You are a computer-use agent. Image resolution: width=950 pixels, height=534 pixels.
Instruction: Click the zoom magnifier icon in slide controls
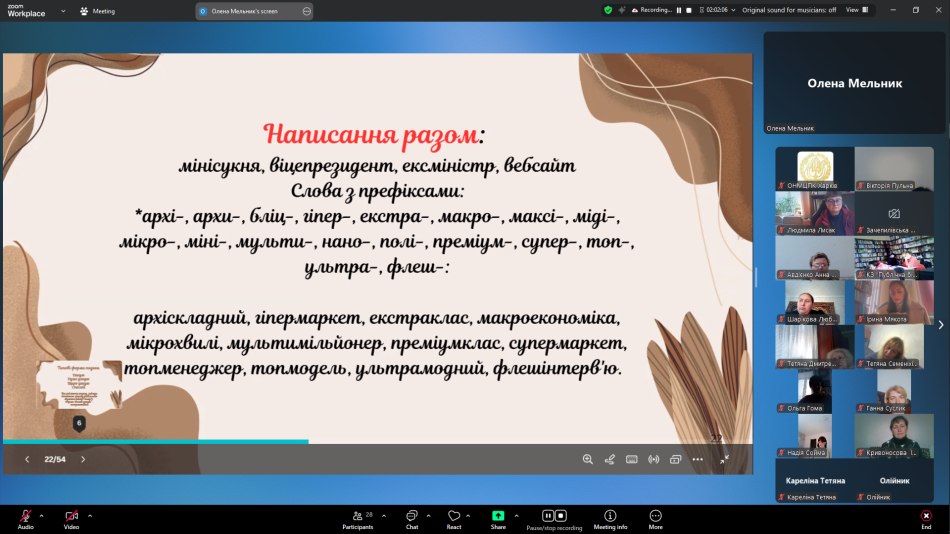coord(588,459)
